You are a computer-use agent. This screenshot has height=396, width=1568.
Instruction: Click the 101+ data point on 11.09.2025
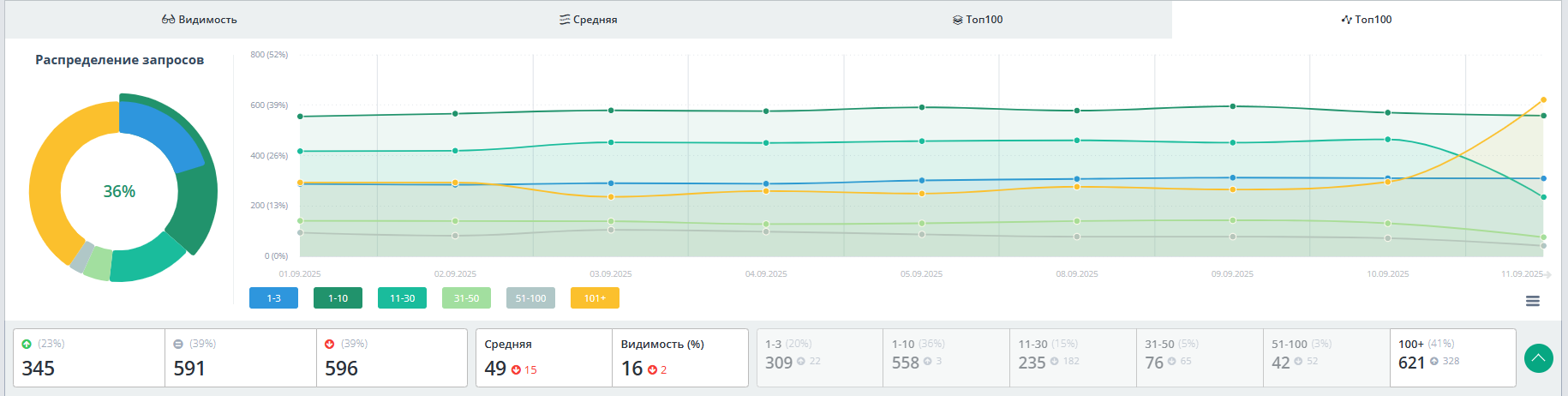tap(1543, 100)
